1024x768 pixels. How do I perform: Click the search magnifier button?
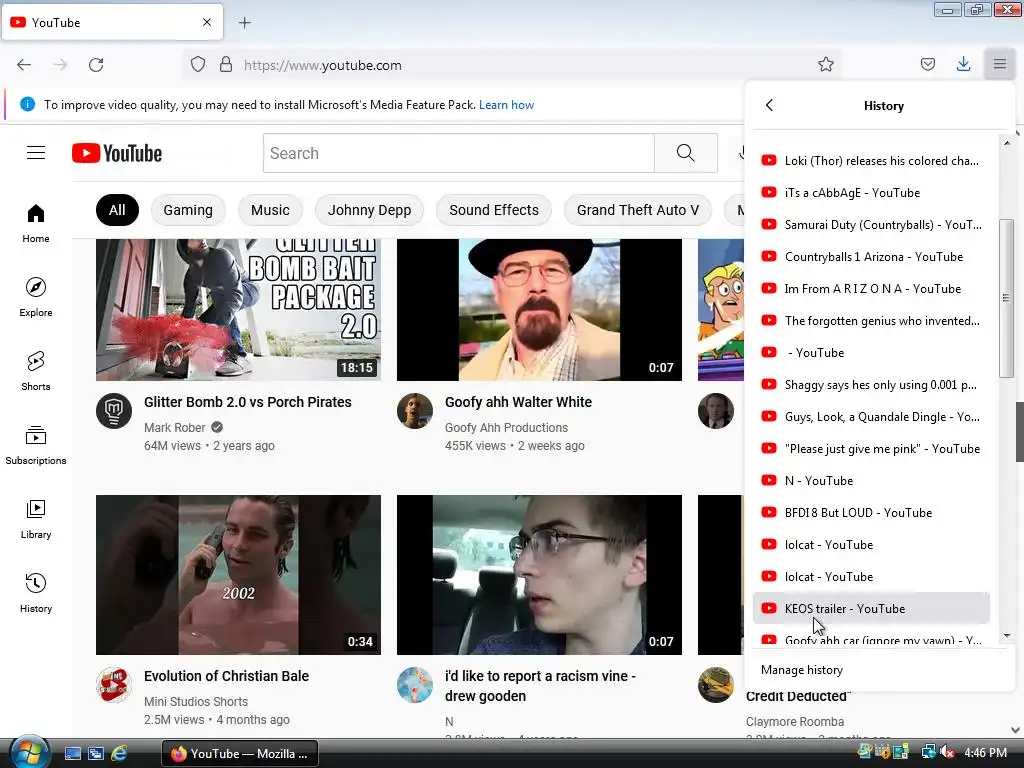(x=686, y=153)
